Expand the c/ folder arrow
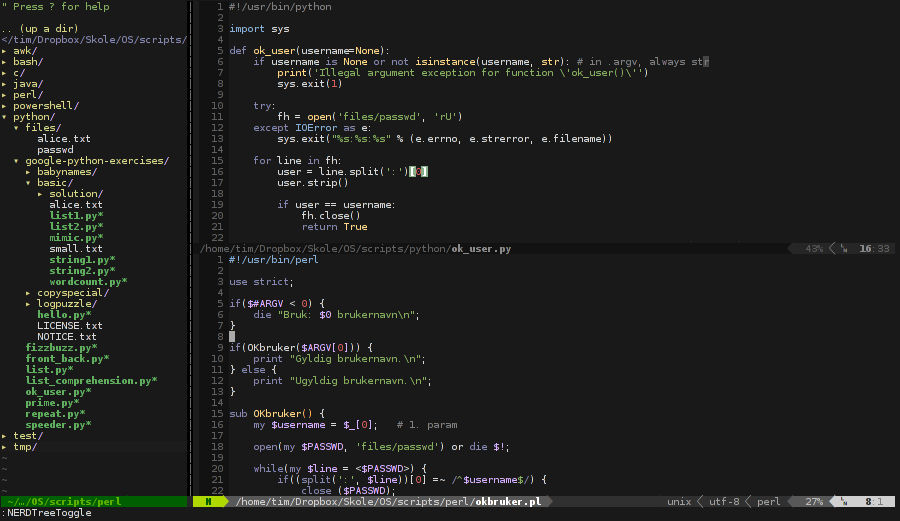Viewport: 900px width, 521px height. click(x=4, y=73)
